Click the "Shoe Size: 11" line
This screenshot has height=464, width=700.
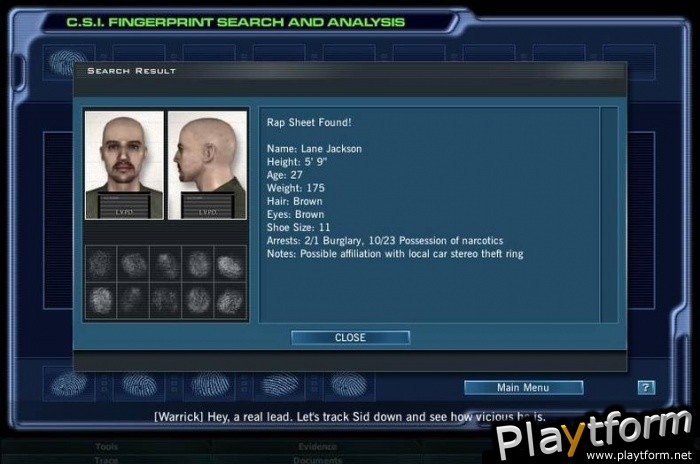tap(298, 227)
